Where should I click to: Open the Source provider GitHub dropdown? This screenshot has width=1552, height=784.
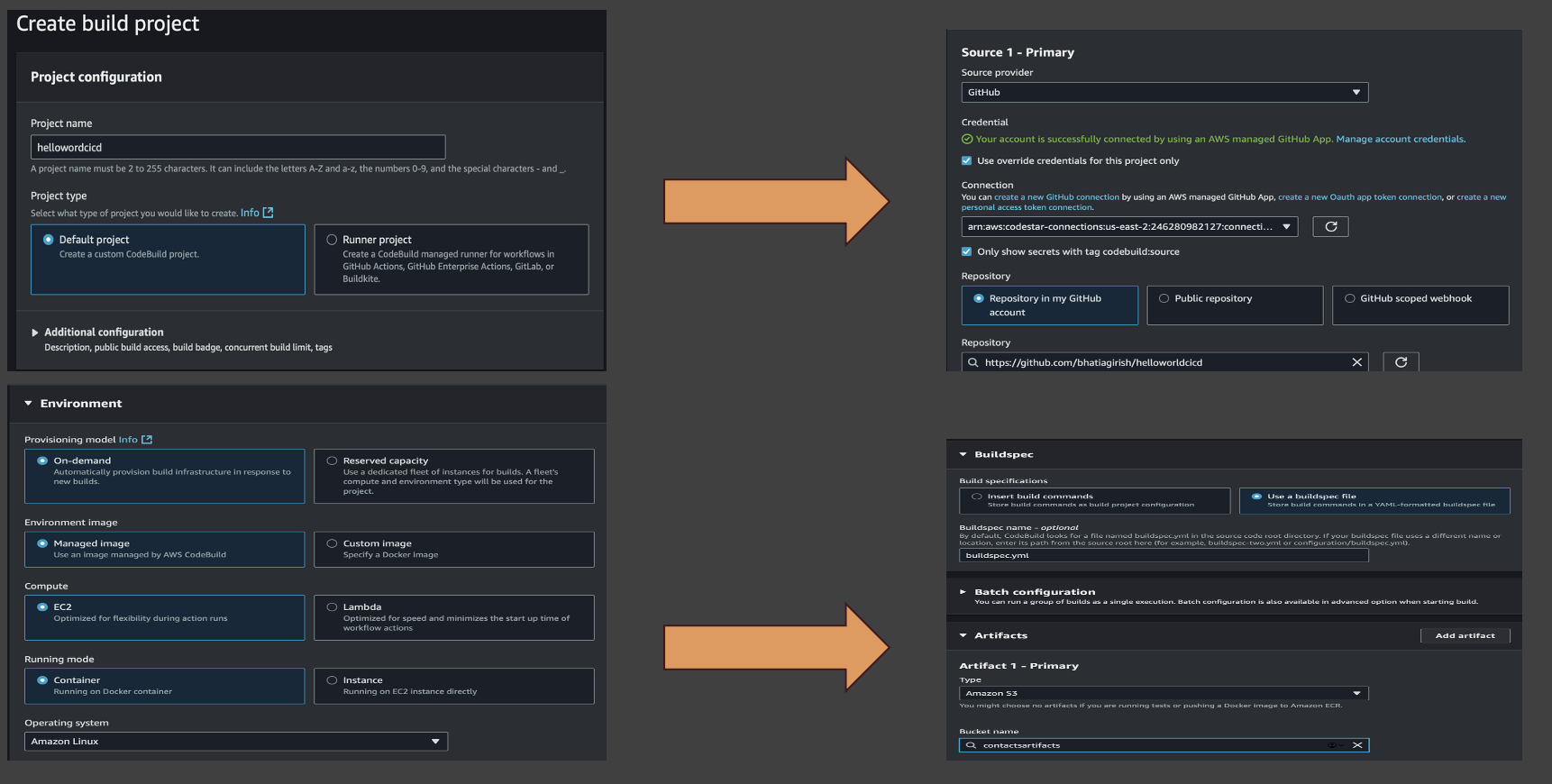1164,92
